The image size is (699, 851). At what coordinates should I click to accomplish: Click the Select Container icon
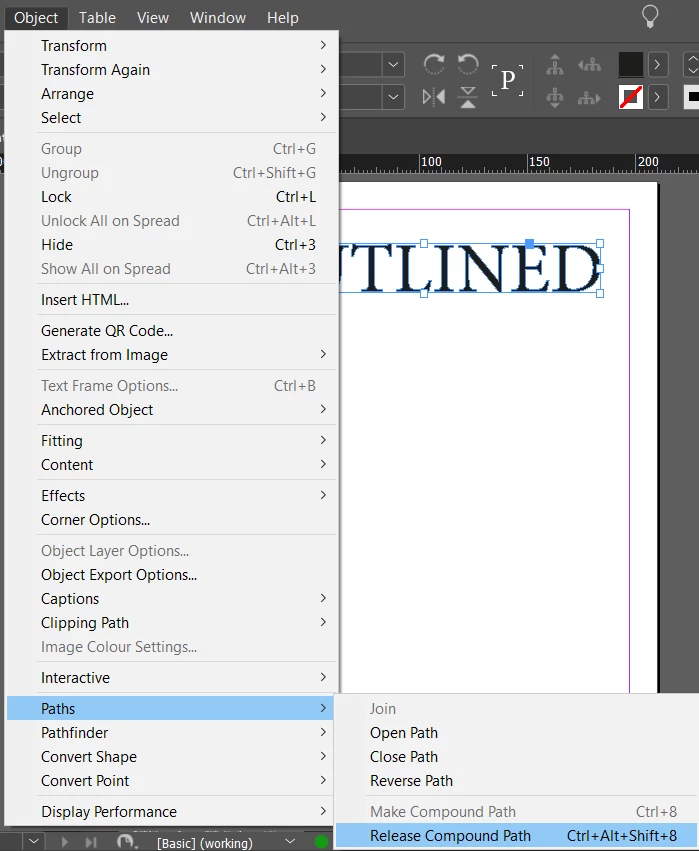pyautogui.click(x=555, y=65)
